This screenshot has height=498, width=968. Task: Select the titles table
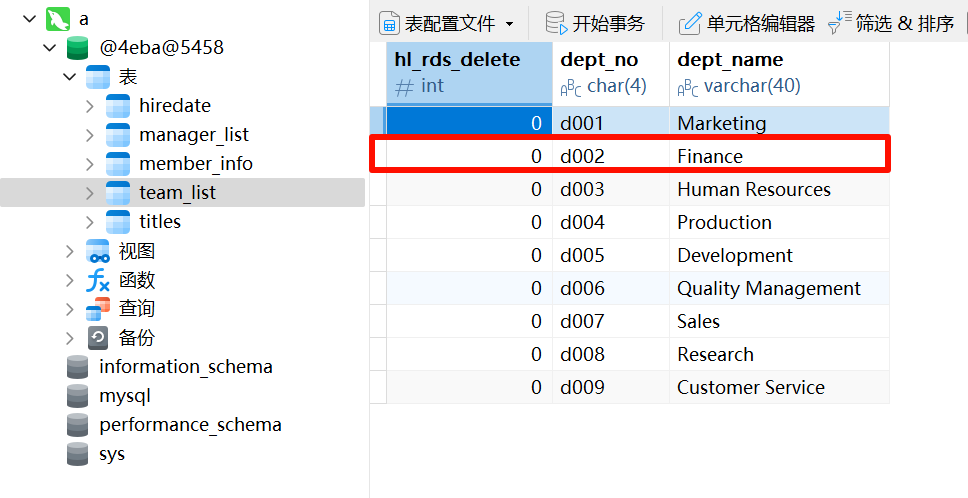coord(160,222)
